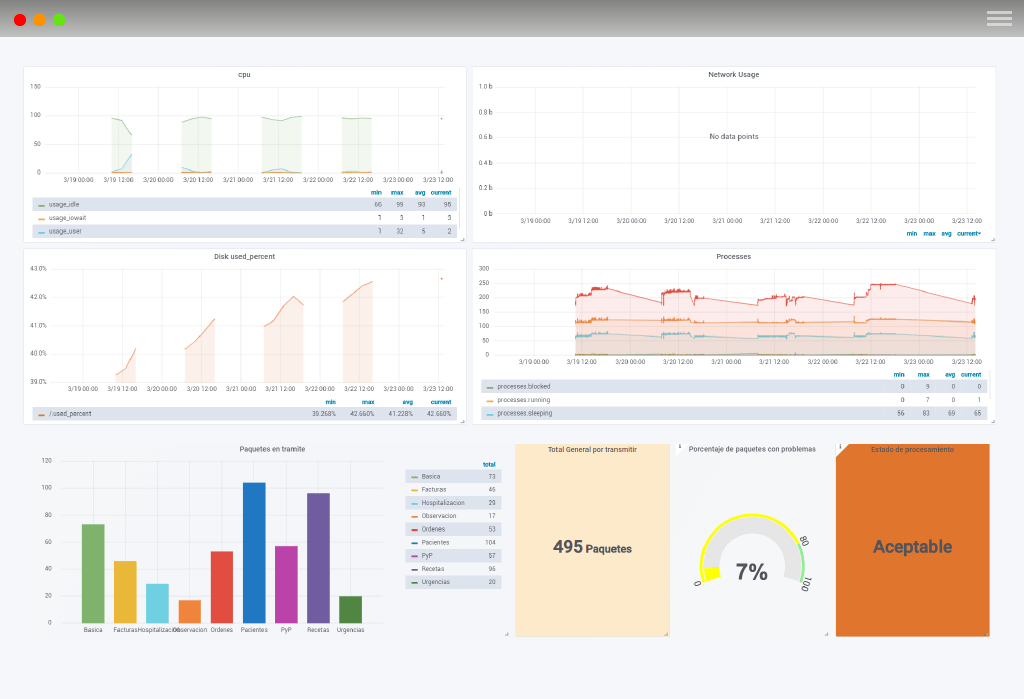Screen dimensions: 1024x699
Task: Open Disk used_percent panel title menu
Action: 244,256
